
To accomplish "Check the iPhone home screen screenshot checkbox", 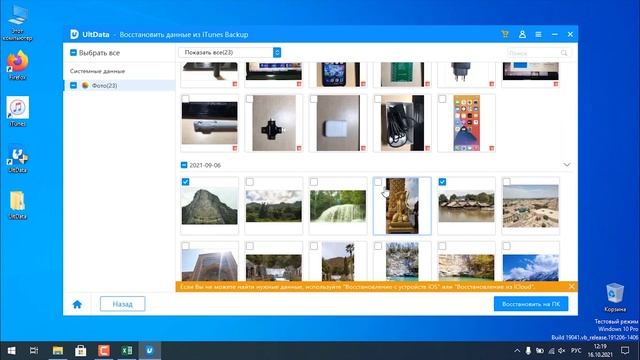I will (x=442, y=99).
